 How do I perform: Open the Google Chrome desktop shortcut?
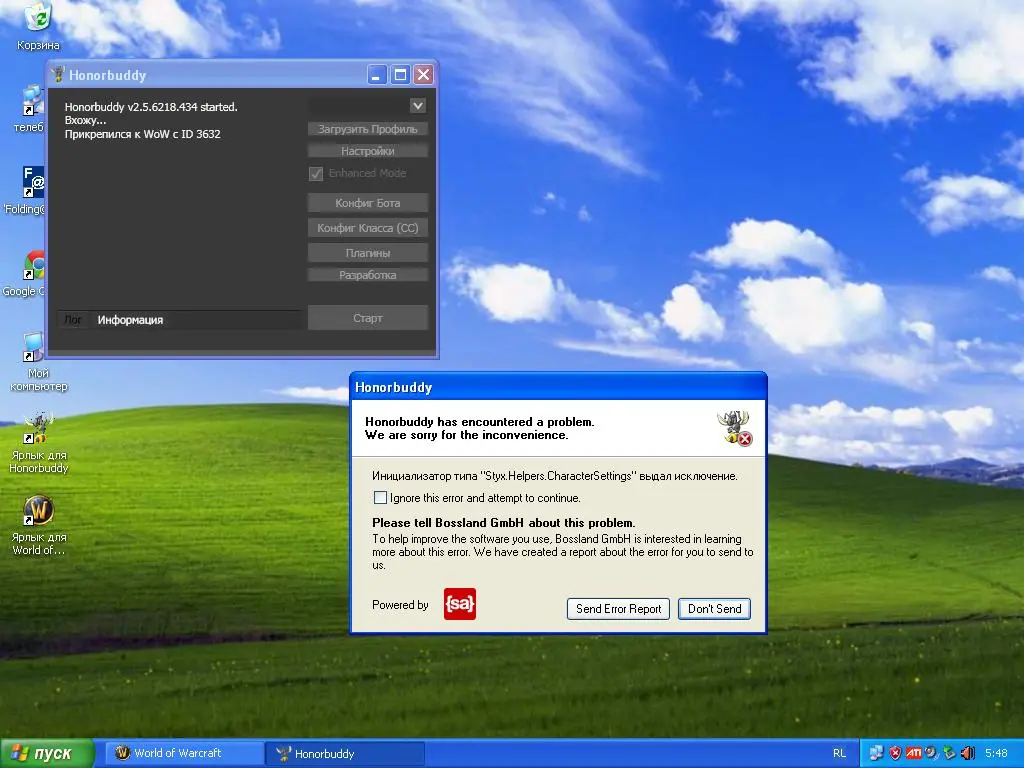coord(36,267)
